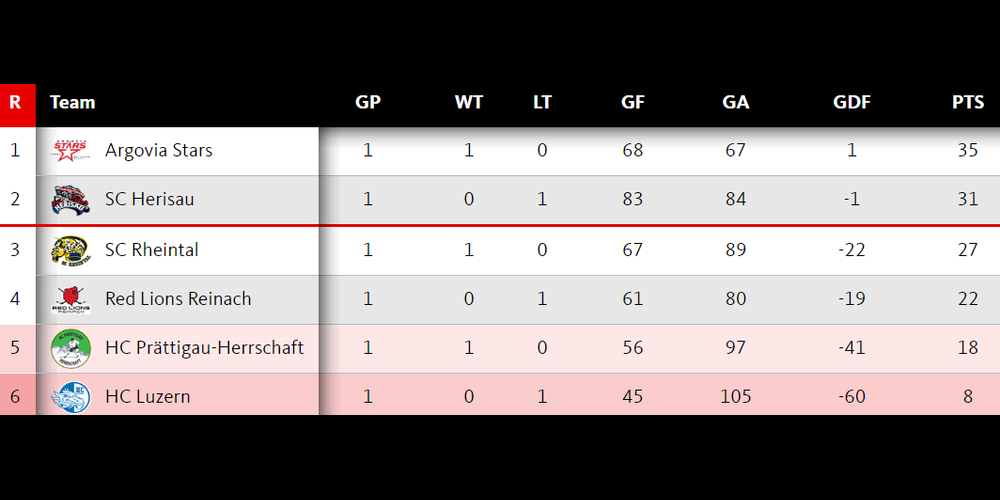The width and height of the screenshot is (1000, 500).
Task: Open the Argovia Stars team name
Action: pyautogui.click(x=159, y=151)
